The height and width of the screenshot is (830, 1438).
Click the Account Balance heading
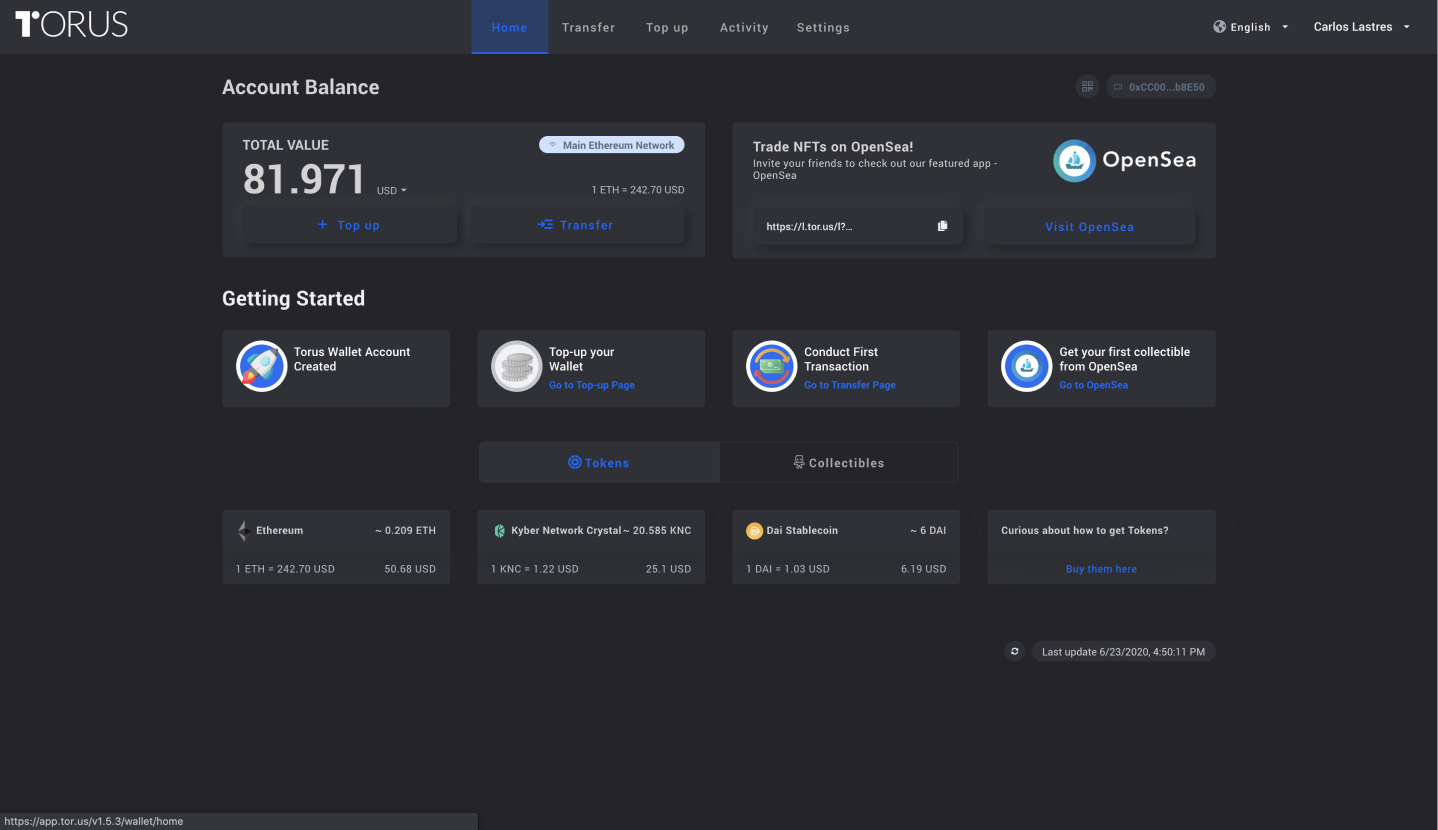coord(301,87)
